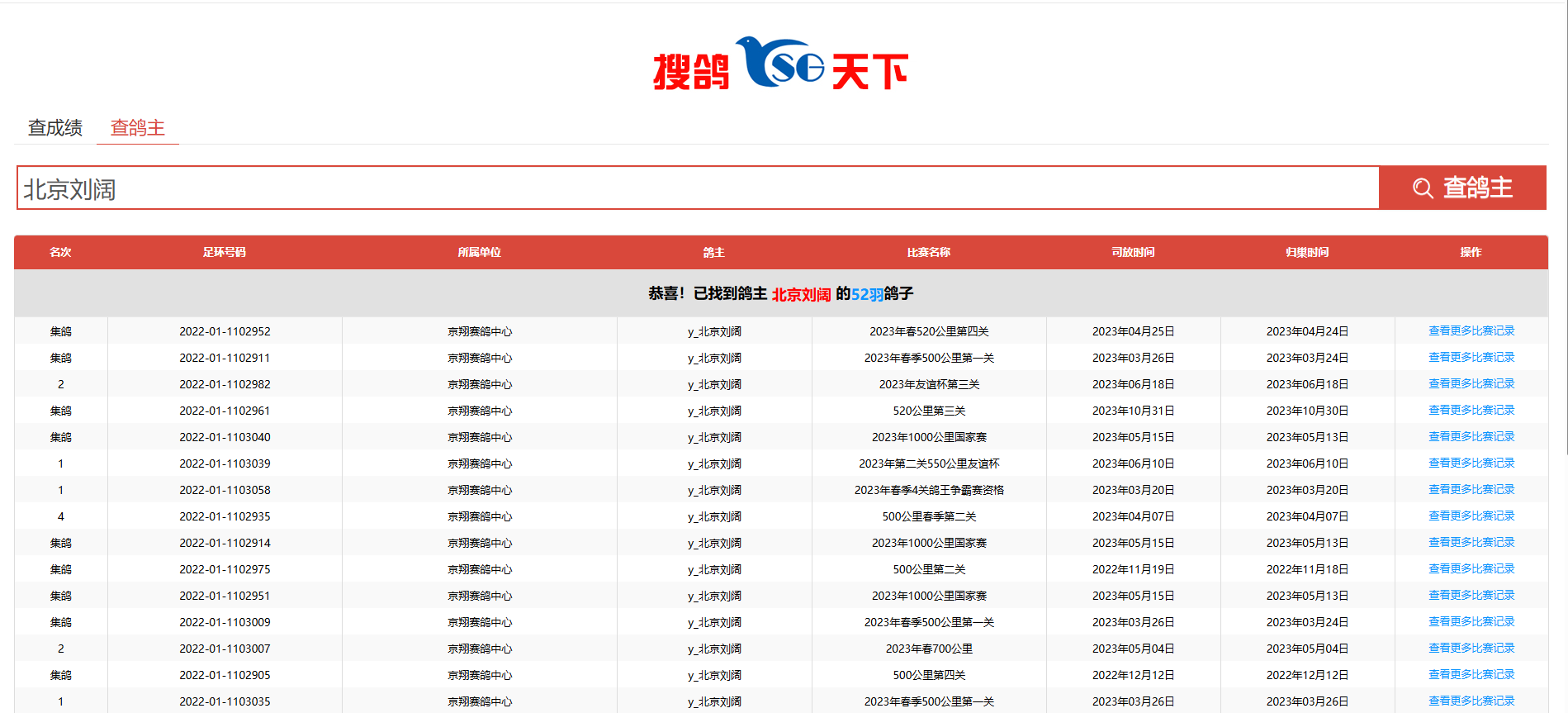The width and height of the screenshot is (1568, 713).
Task: Open more race records for ring 2022-01-1103007
Action: [1471, 649]
